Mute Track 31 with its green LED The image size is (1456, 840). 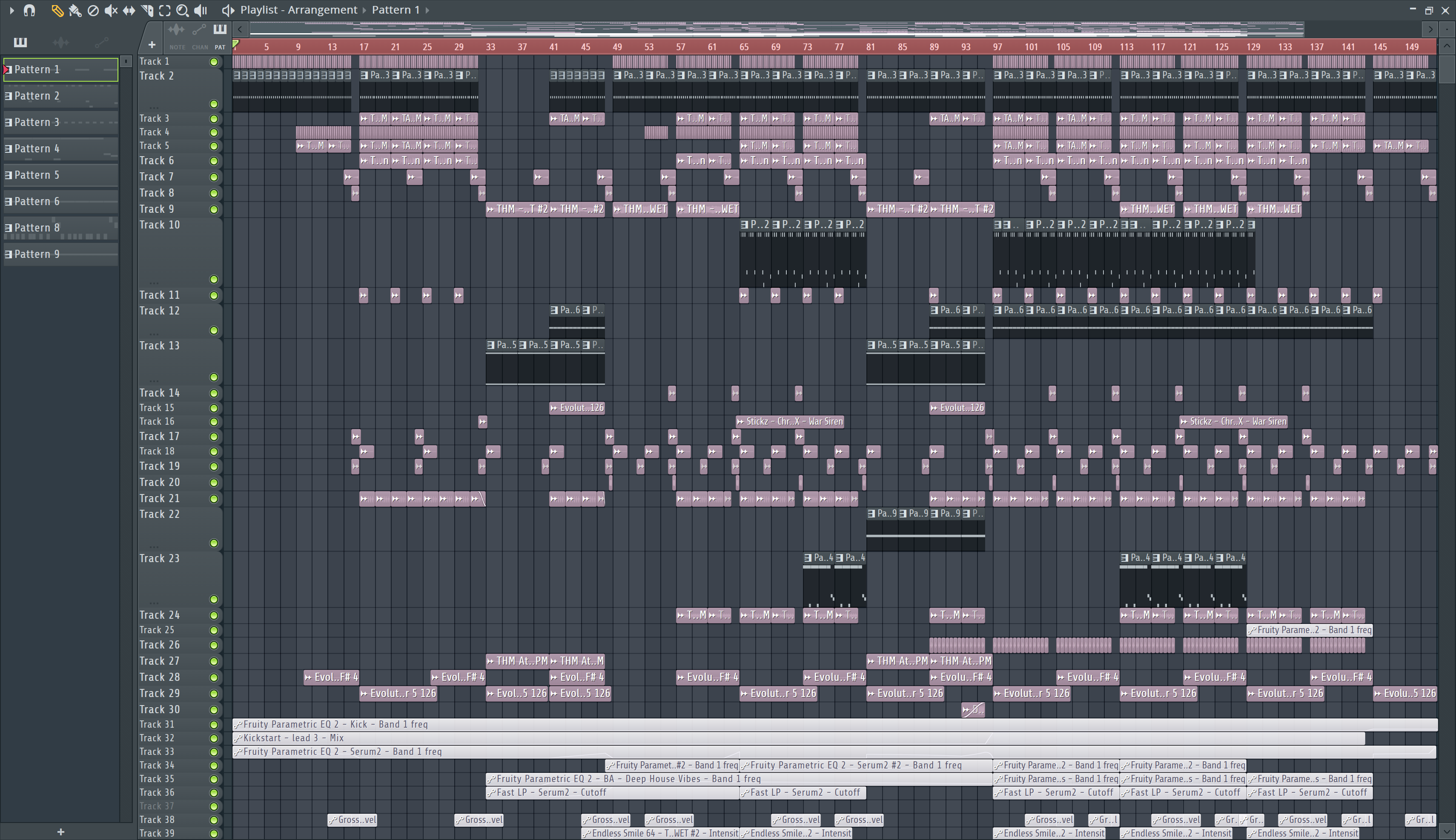[214, 725]
